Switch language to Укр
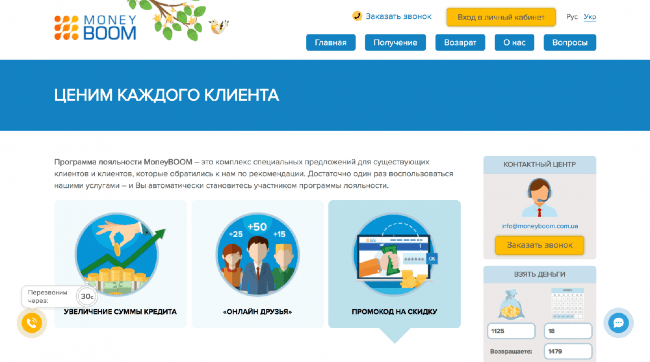Image resolution: width=650 pixels, height=362 pixels. pos(590,17)
